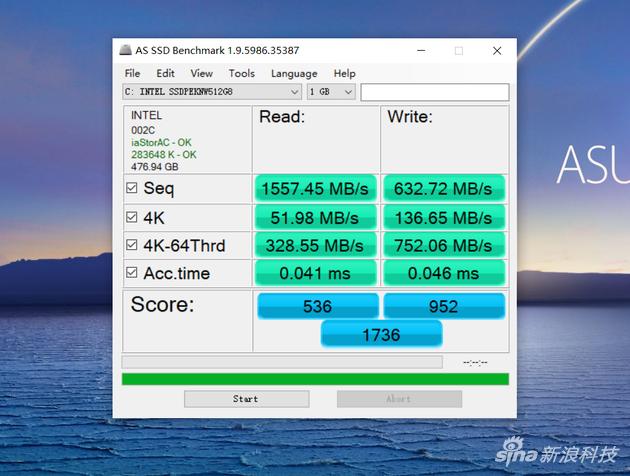630x476 pixels.
Task: Click the AS SSD Benchmark app icon in title bar
Action: point(126,50)
